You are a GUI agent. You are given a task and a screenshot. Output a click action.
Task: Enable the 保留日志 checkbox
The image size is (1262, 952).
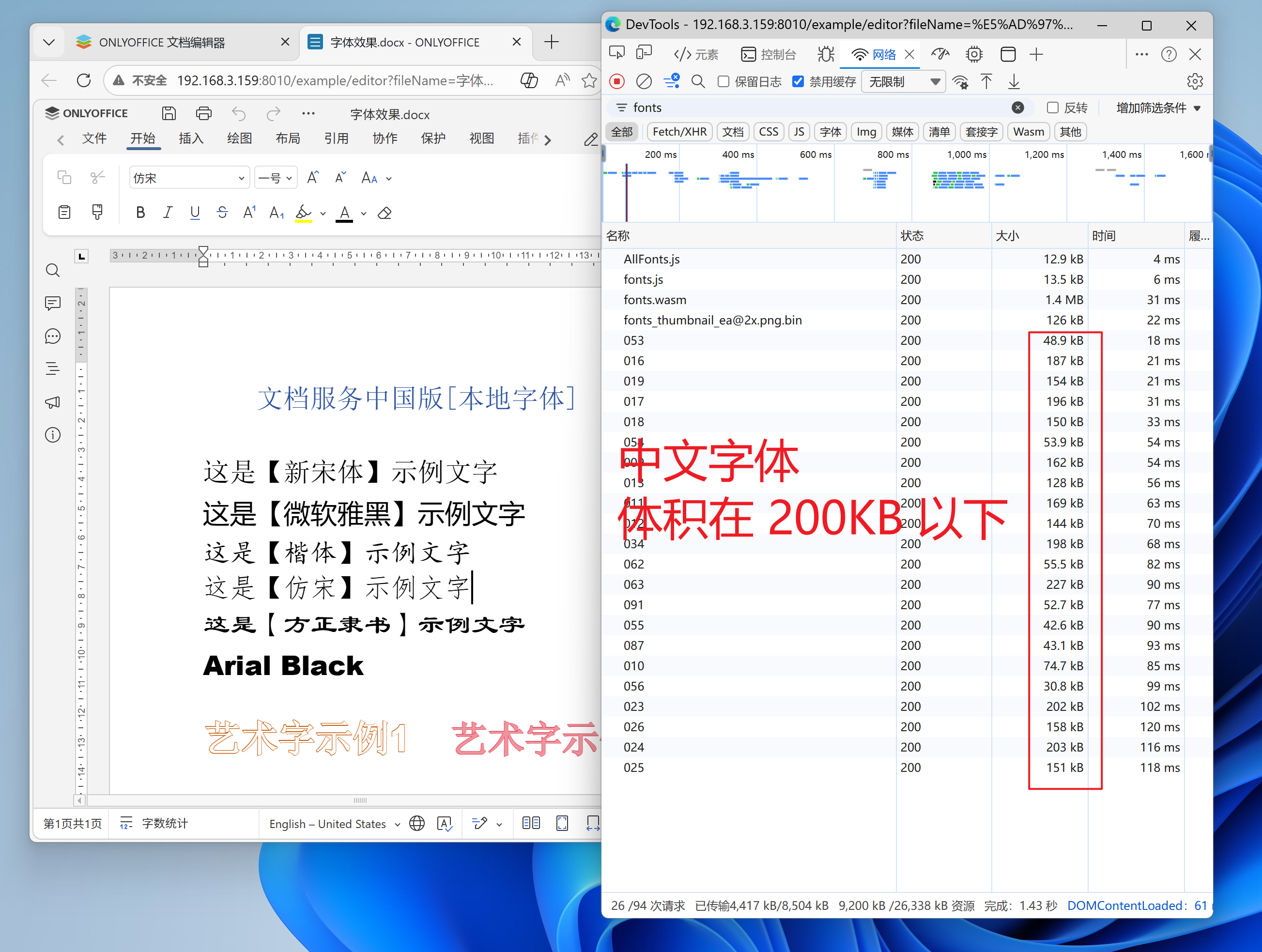[722, 81]
